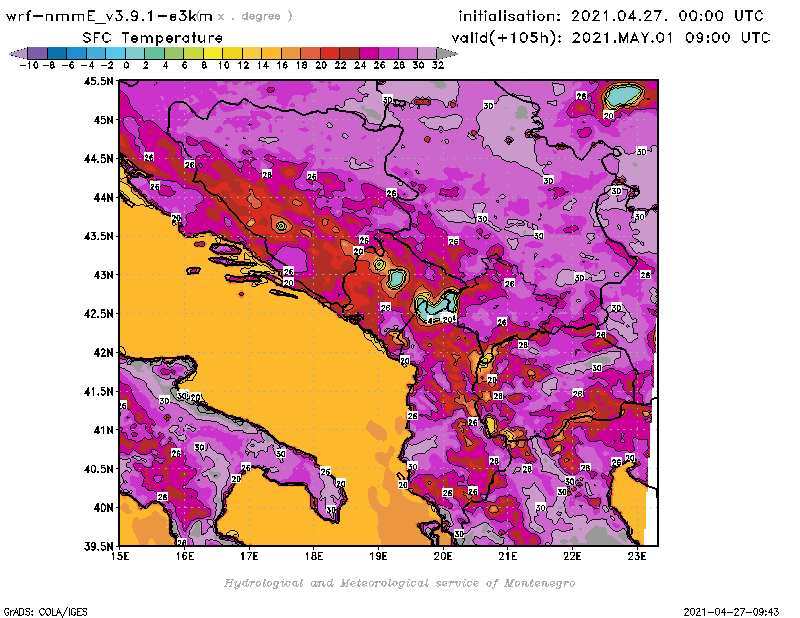Image resolution: width=800 pixels, height=618 pixels.
Task: Click the legend swatch between -2 and 0
Action: [116, 54]
